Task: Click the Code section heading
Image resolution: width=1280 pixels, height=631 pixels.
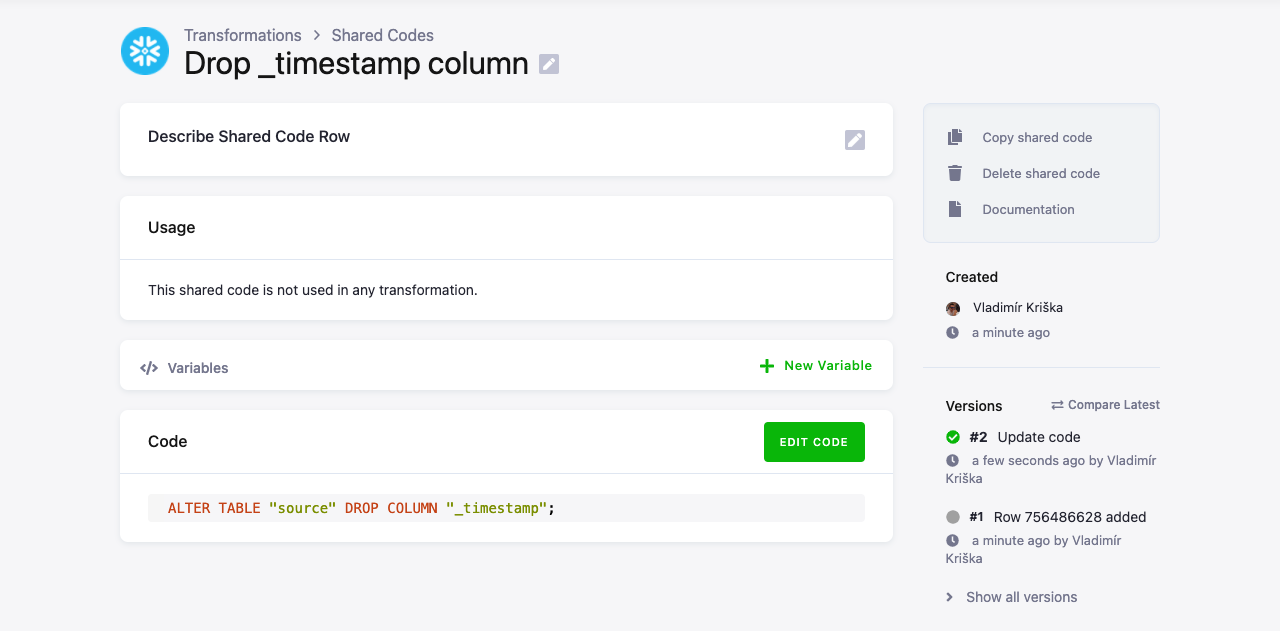Action: (x=168, y=441)
